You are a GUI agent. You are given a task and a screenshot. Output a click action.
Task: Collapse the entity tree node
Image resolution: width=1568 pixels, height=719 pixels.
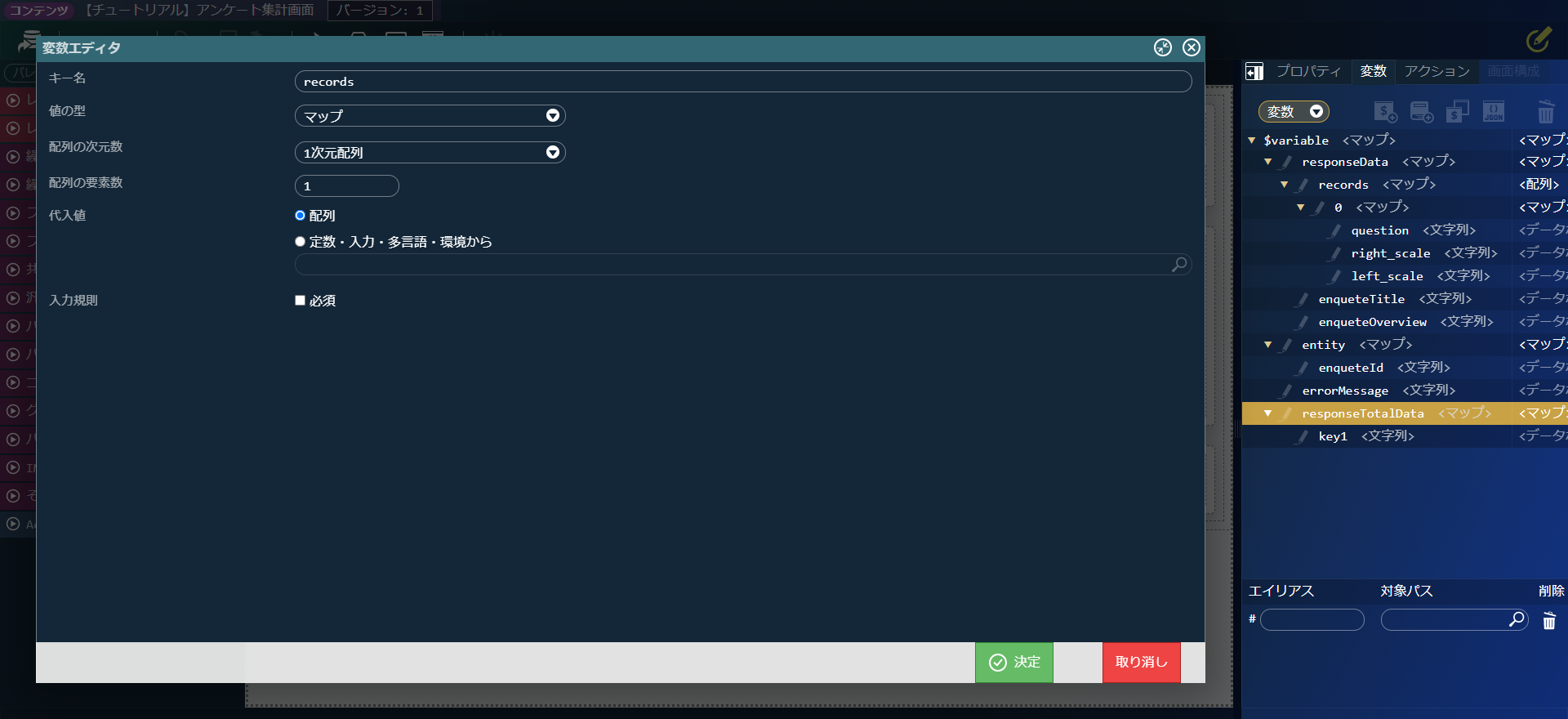(x=1268, y=345)
